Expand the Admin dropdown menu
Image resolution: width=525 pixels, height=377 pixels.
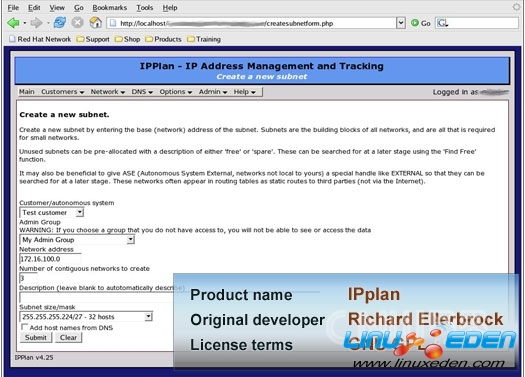tap(213, 92)
